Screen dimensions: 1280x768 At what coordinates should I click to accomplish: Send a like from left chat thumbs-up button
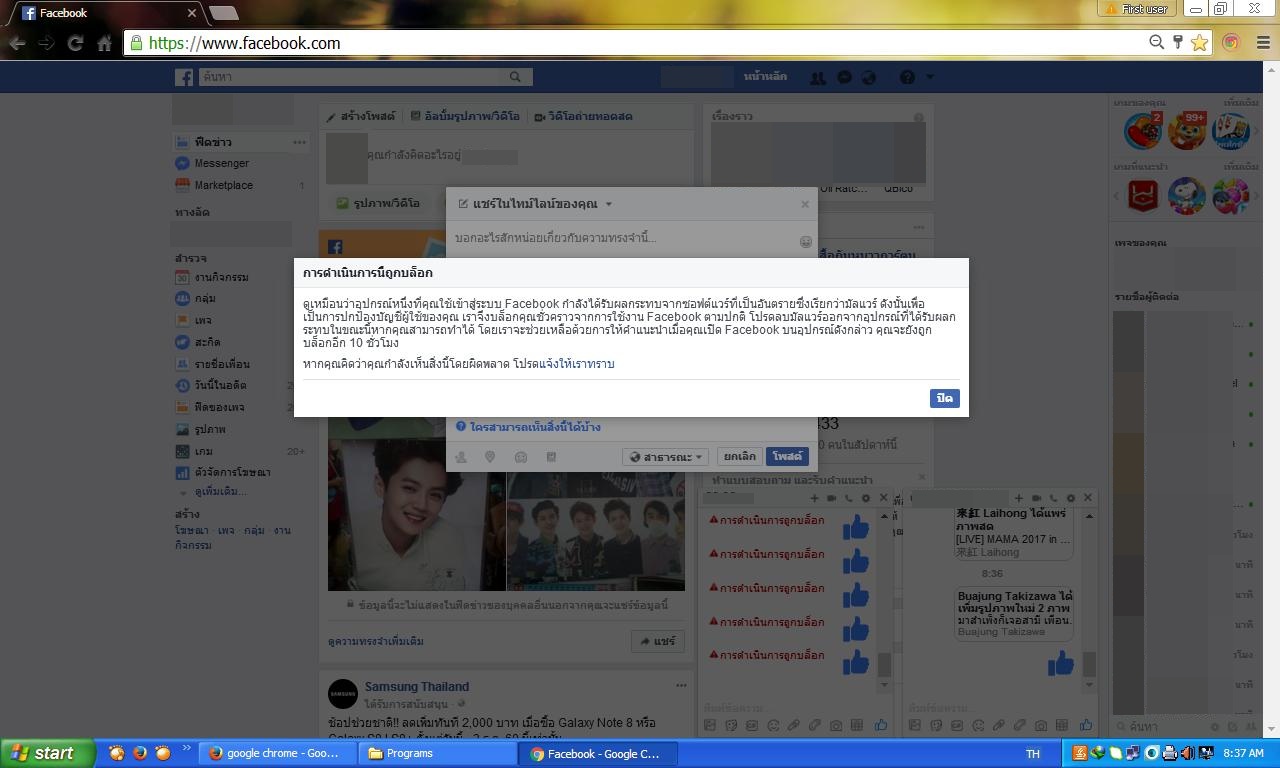(881, 725)
